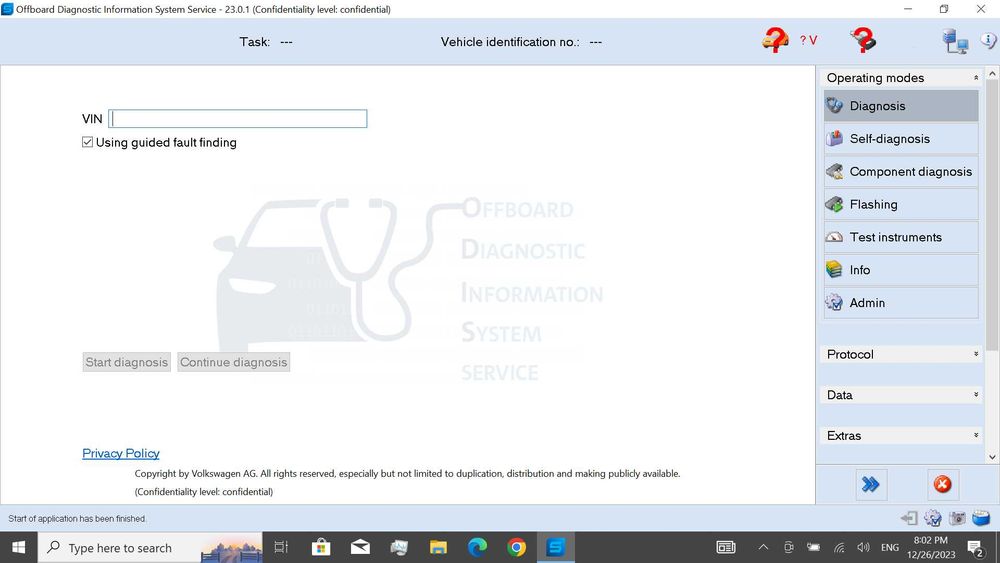
Task: Open the info speech bubble icon
Action: tap(989, 40)
